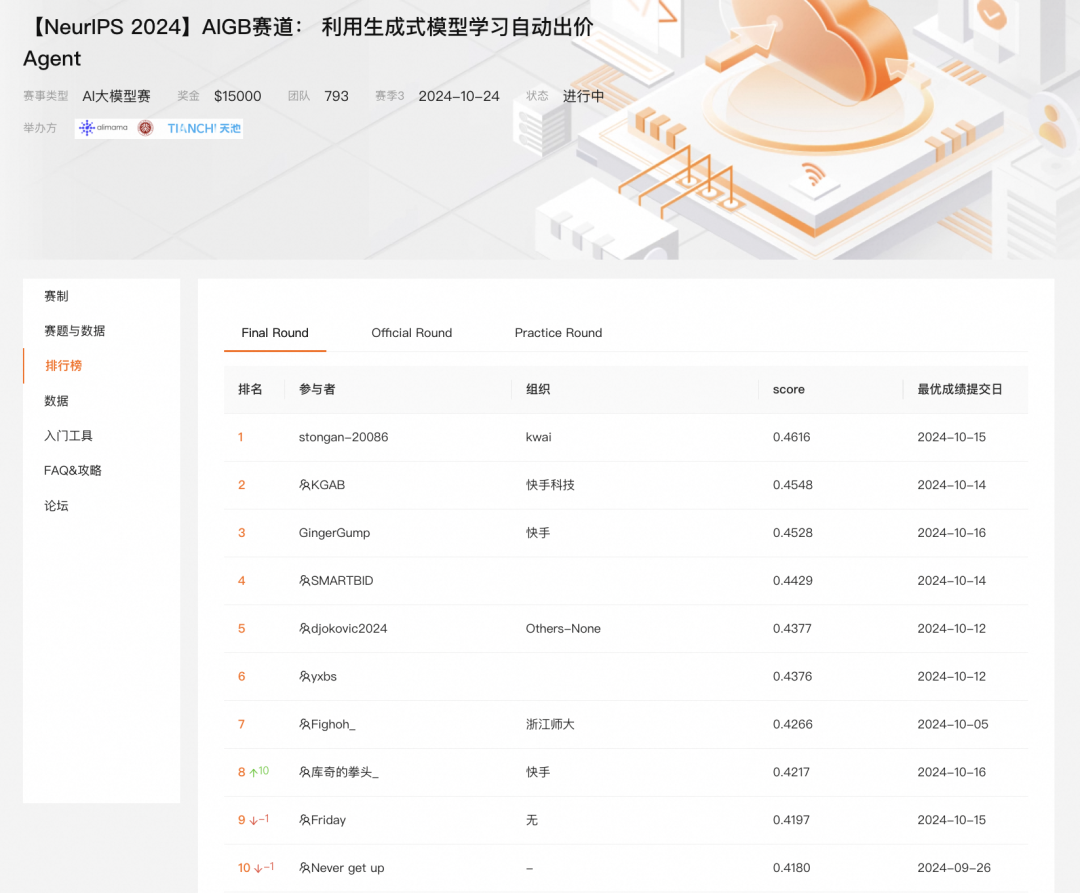This screenshot has width=1080, height=893.
Task: Click the red down arrow at rank 9
Action: tap(254, 820)
